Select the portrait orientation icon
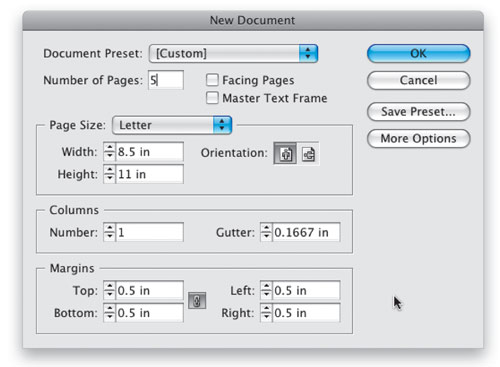Screen dimensions: 500x367 click(x=285, y=154)
